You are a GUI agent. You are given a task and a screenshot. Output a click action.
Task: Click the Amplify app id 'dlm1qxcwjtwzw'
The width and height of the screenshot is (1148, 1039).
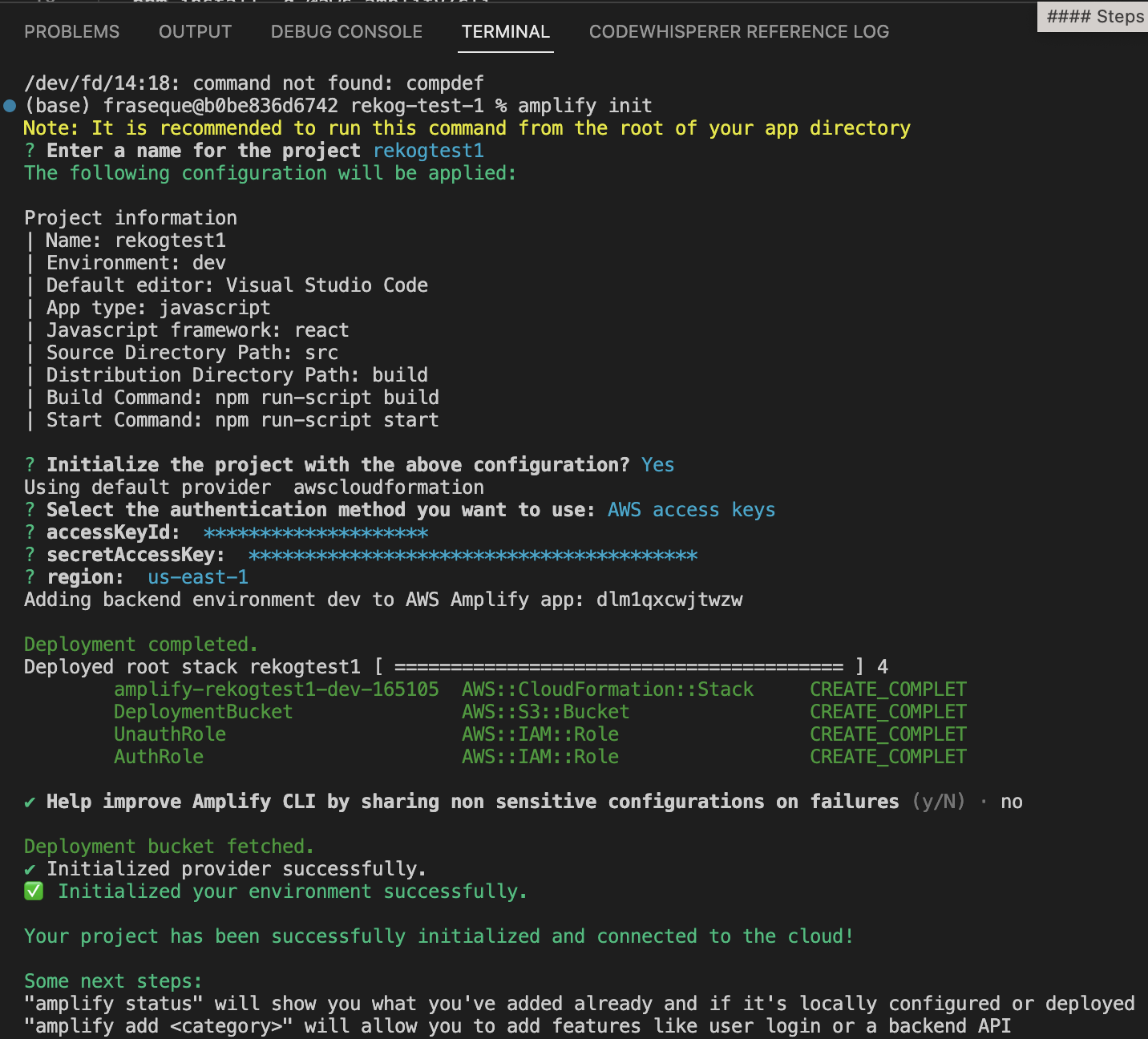click(669, 600)
